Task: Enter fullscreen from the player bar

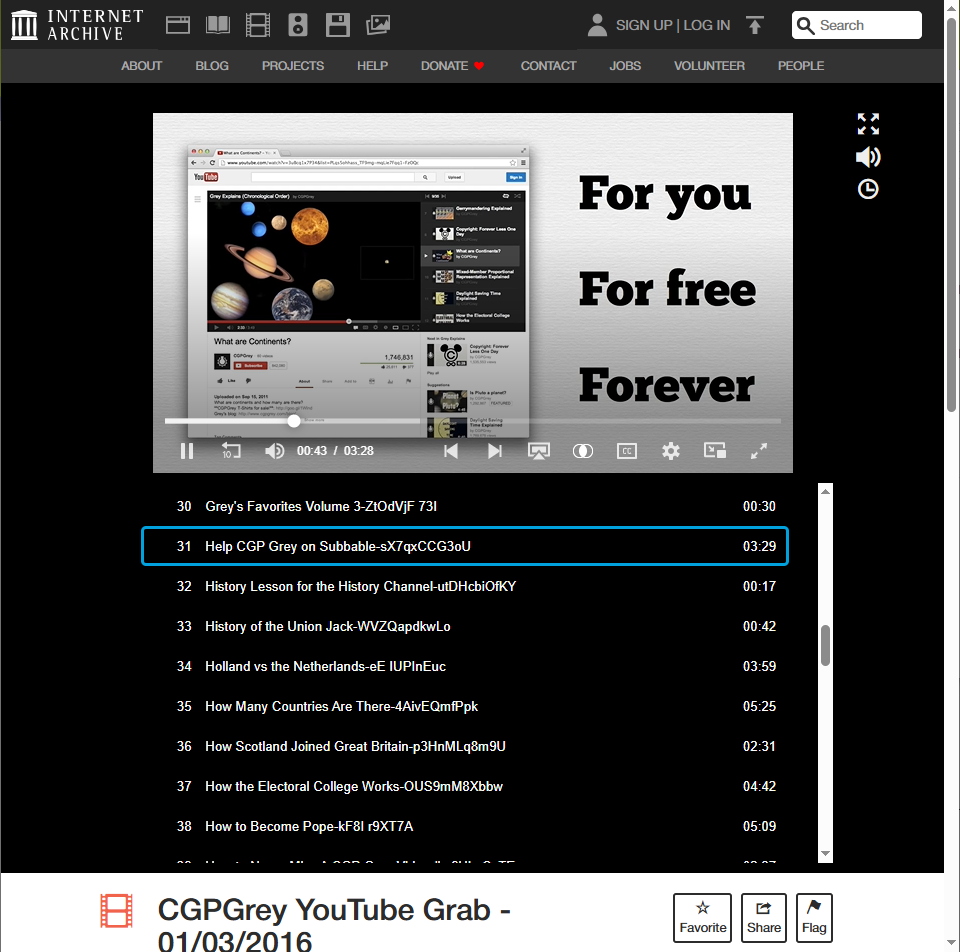Action: tap(759, 451)
